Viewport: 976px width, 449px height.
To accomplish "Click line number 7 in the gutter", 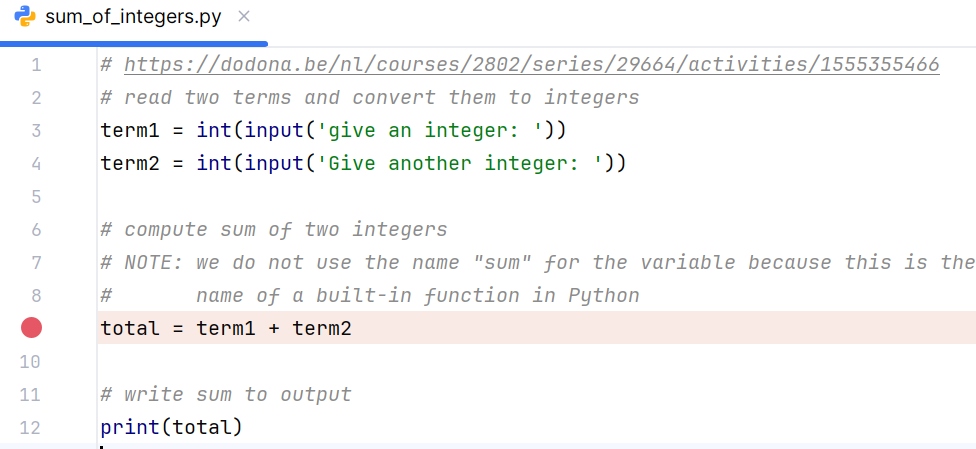I will (36, 262).
